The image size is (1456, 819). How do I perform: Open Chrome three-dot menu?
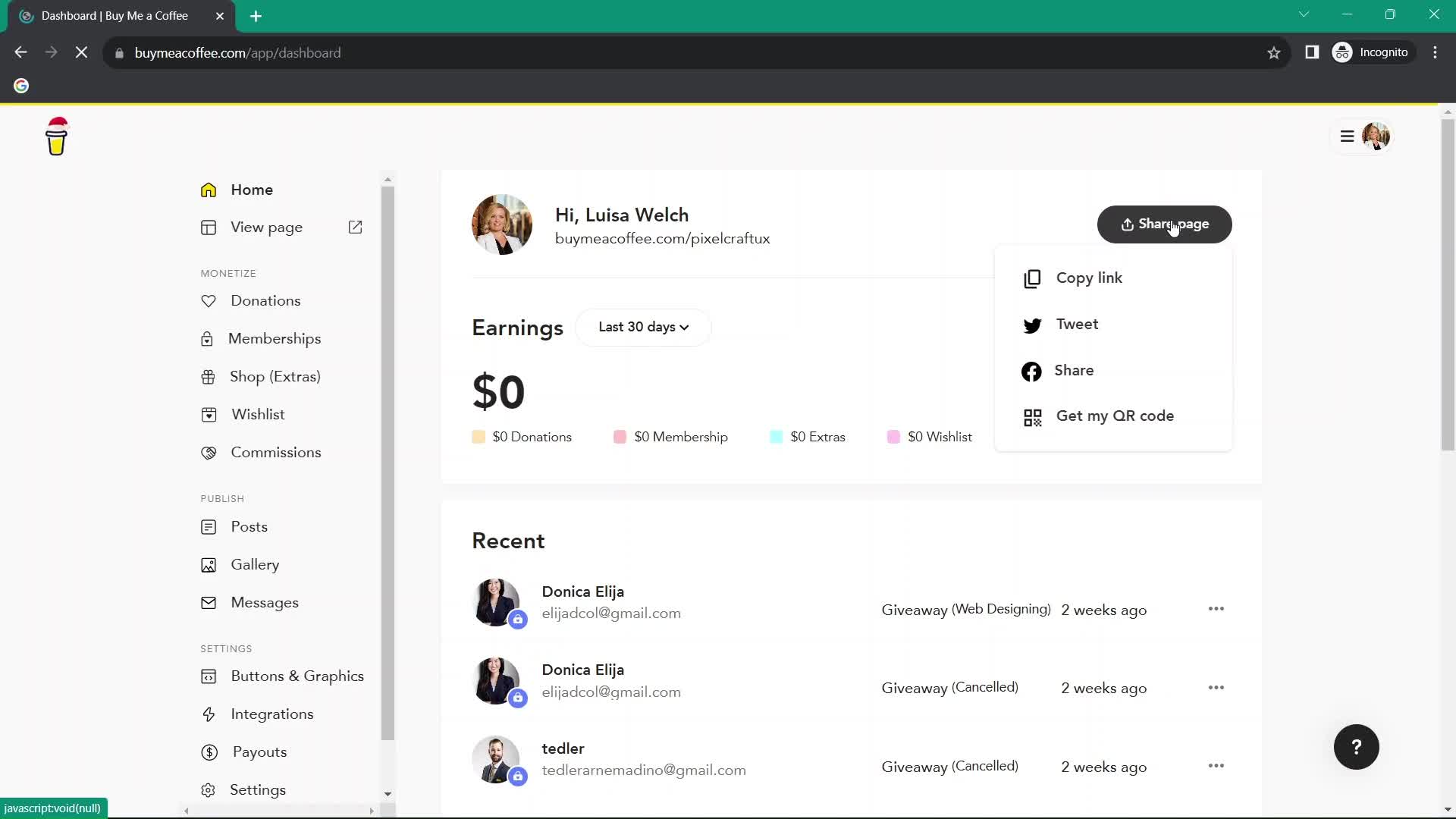(x=1435, y=52)
